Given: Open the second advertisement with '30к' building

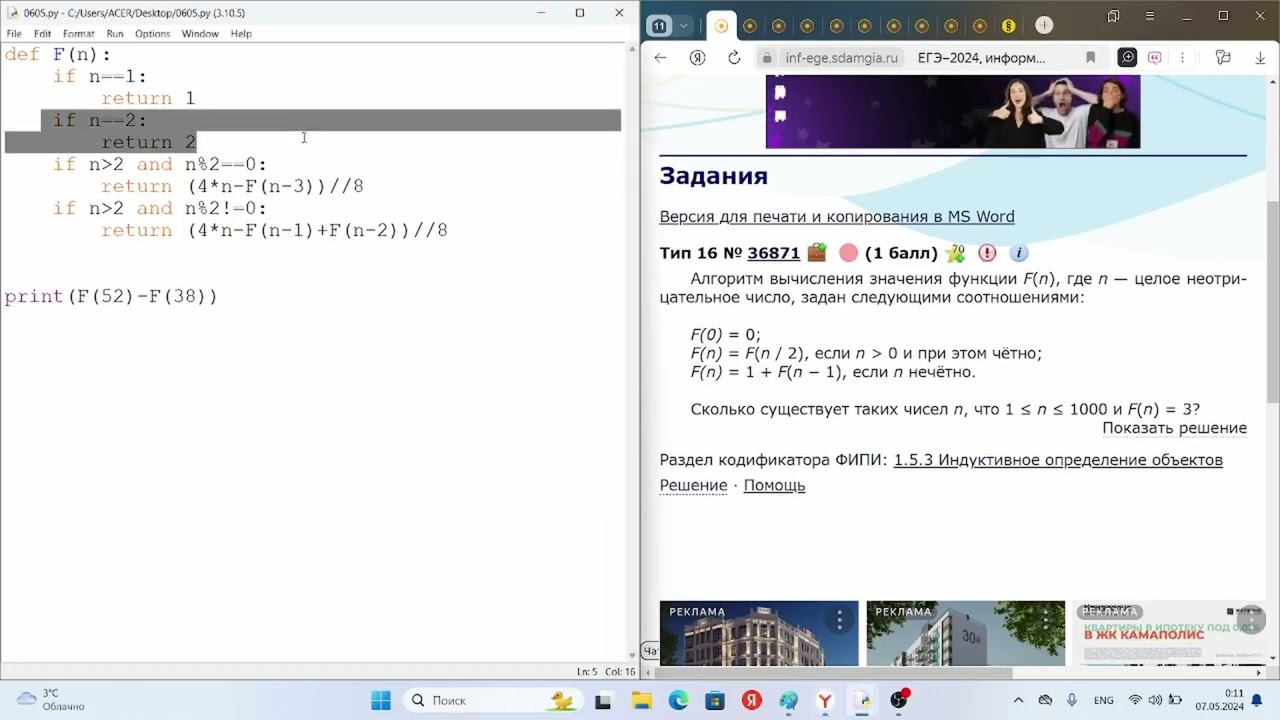Looking at the screenshot, I should (966, 633).
